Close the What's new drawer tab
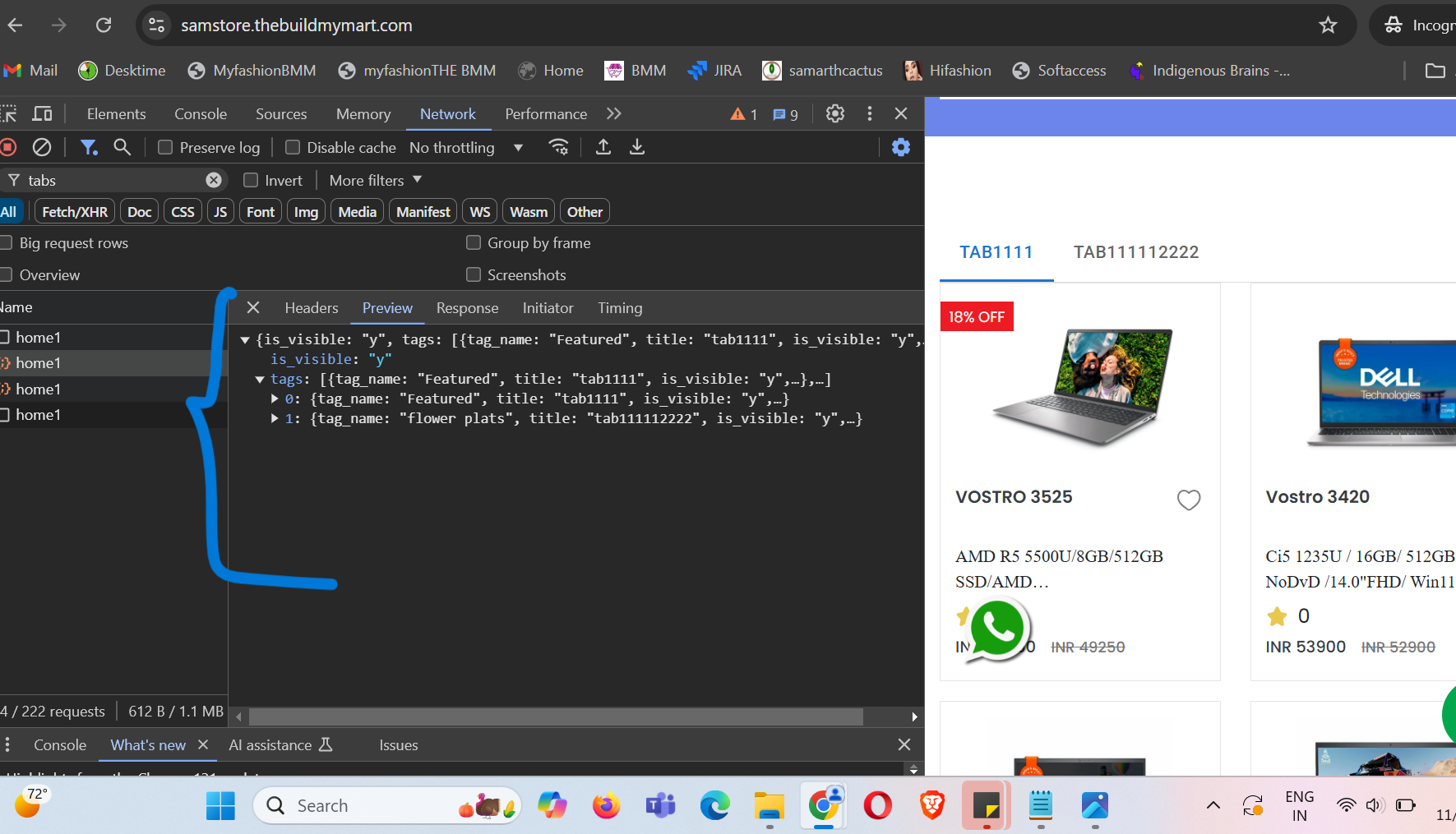Screen dimensions: 1456x834 click(x=203, y=744)
